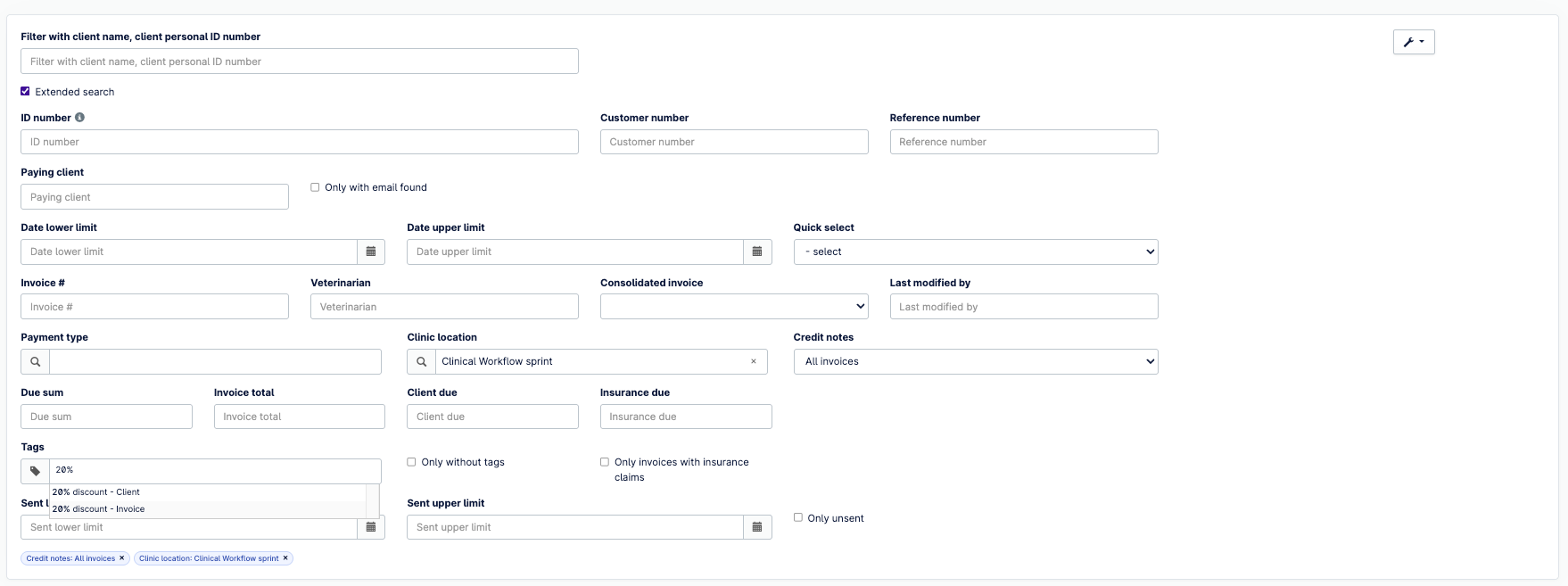Image resolution: width=1568 pixels, height=586 pixels.
Task: Open Date upper limit calendar picker
Action: pyautogui.click(x=757, y=252)
